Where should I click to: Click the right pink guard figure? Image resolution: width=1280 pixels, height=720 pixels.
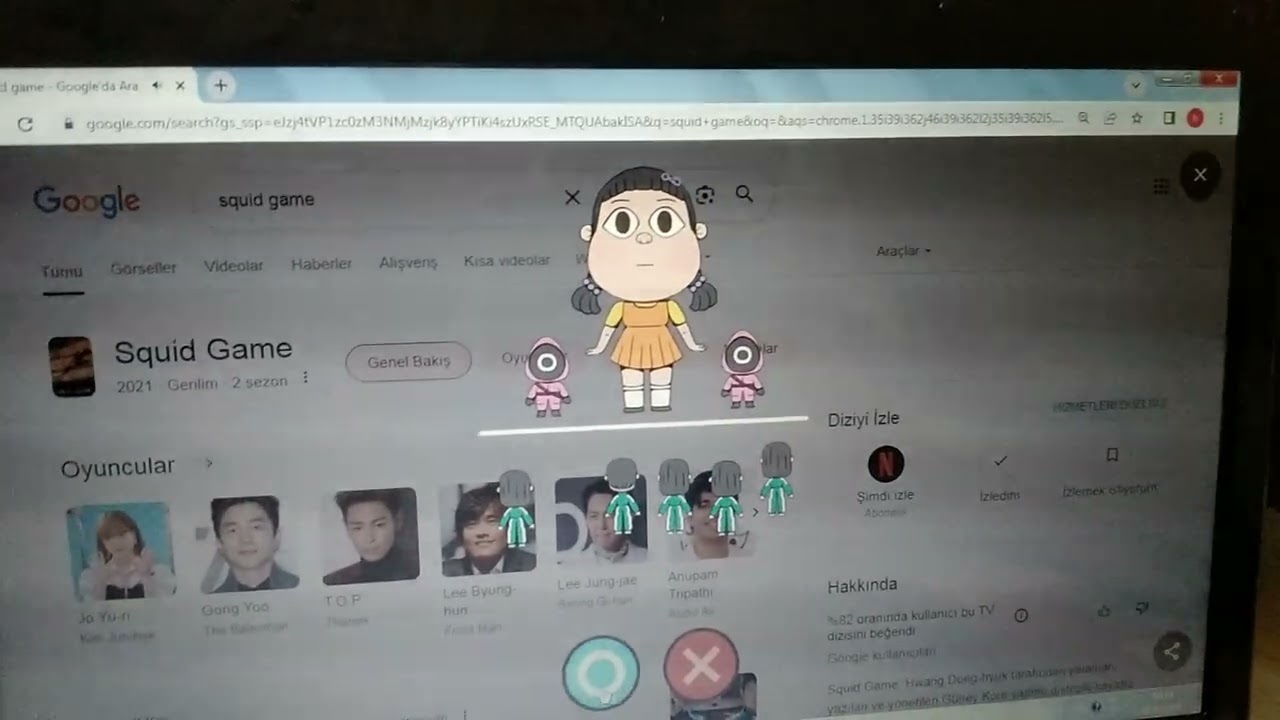[x=742, y=369]
